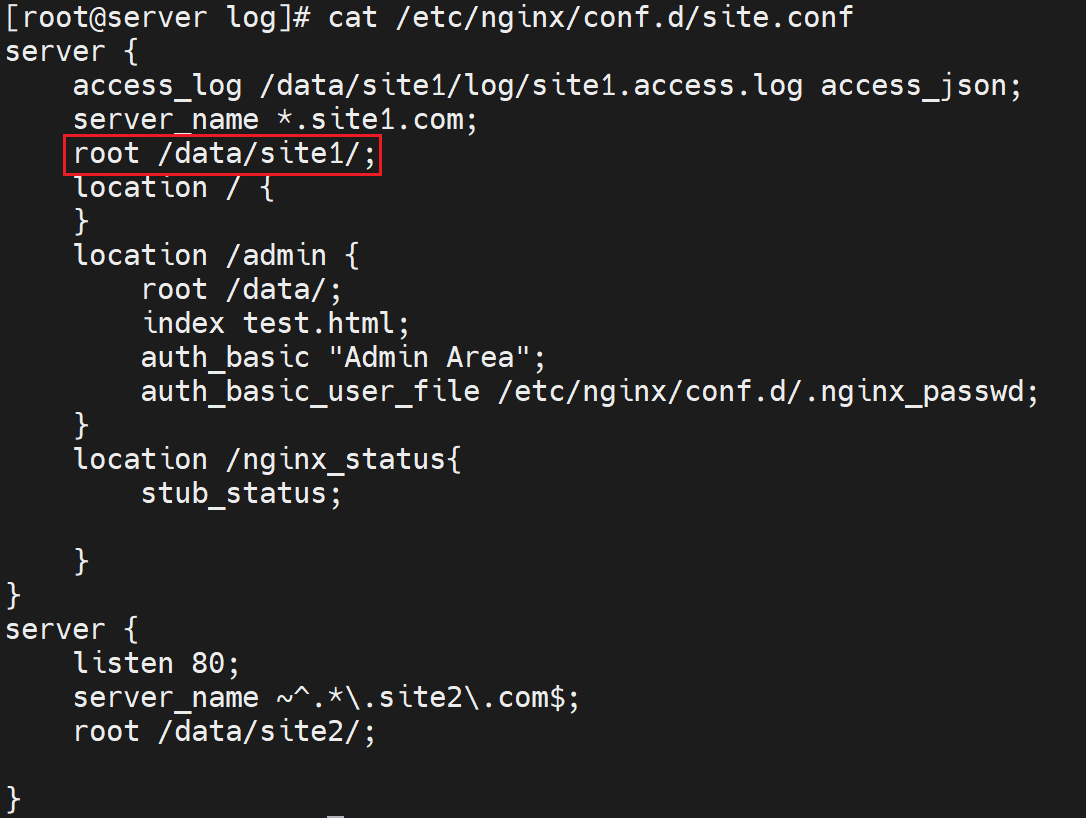Click the "location /nginx_status{" line
The width and height of the screenshot is (1086, 818).
point(267,460)
